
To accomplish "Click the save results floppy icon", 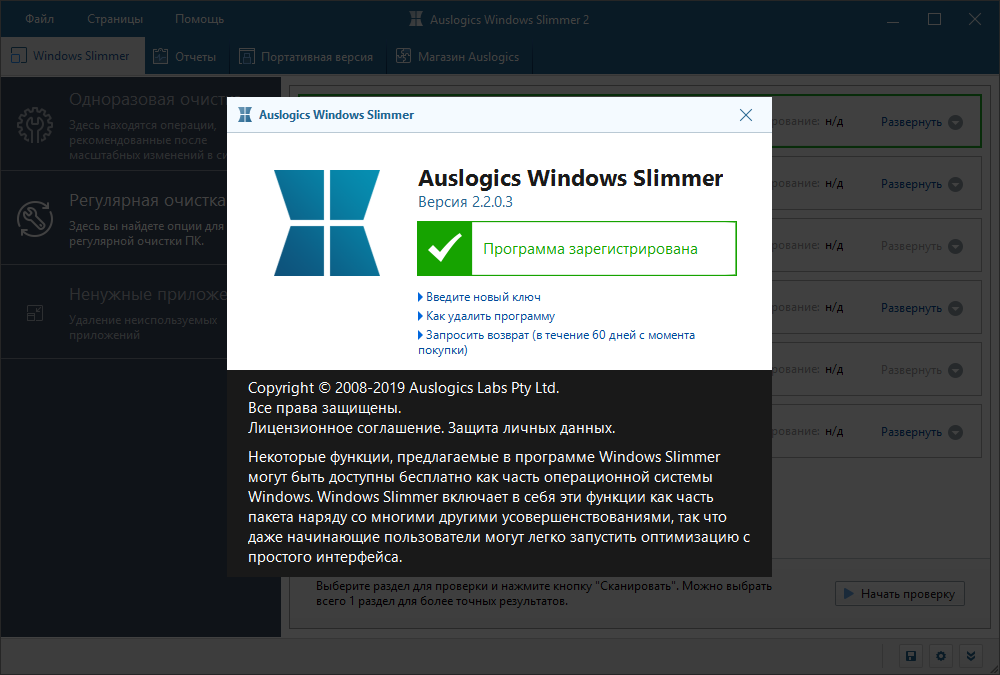I will [x=910, y=656].
